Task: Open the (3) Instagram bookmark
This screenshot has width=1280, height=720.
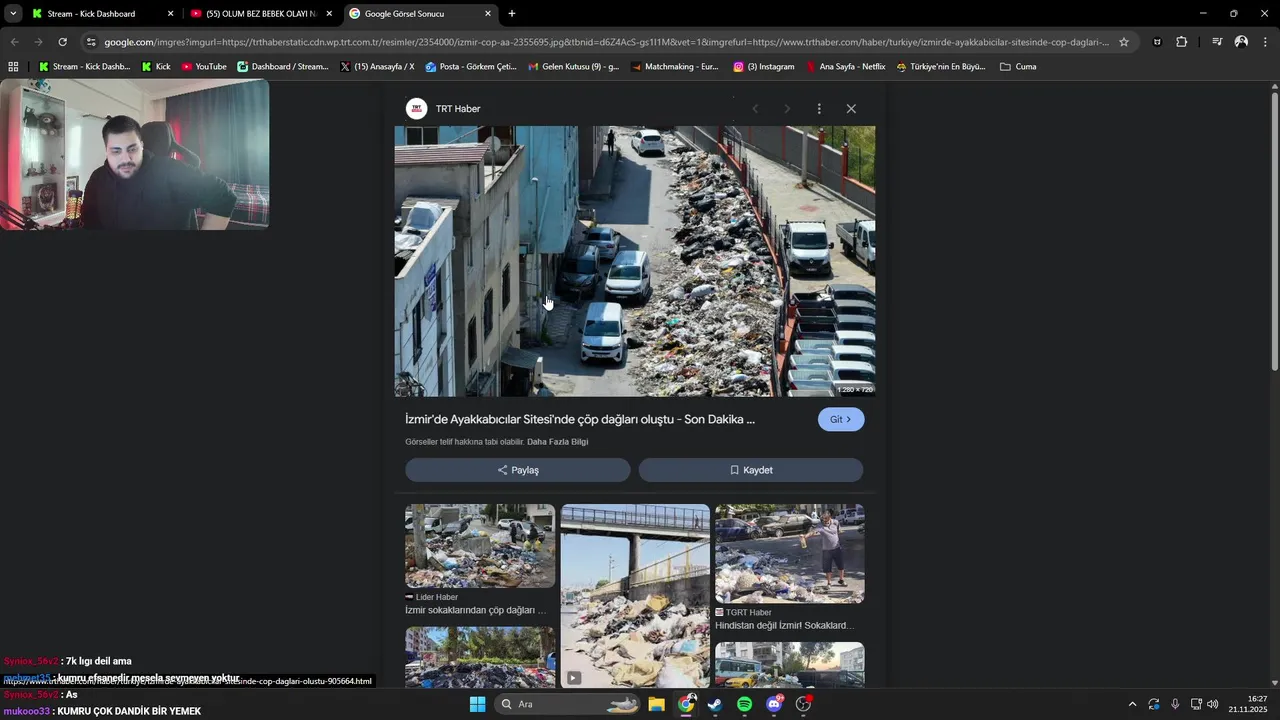Action: (764, 67)
